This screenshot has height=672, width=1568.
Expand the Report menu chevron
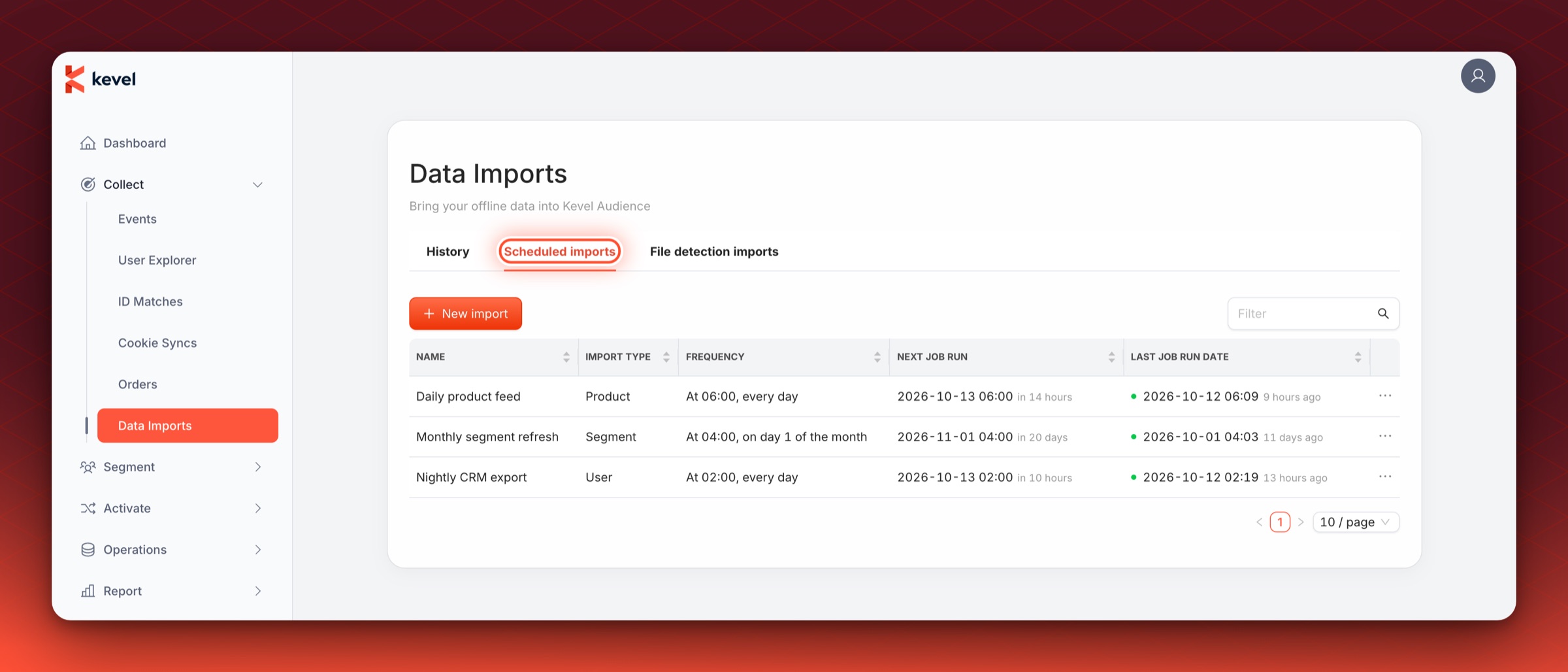pos(257,591)
